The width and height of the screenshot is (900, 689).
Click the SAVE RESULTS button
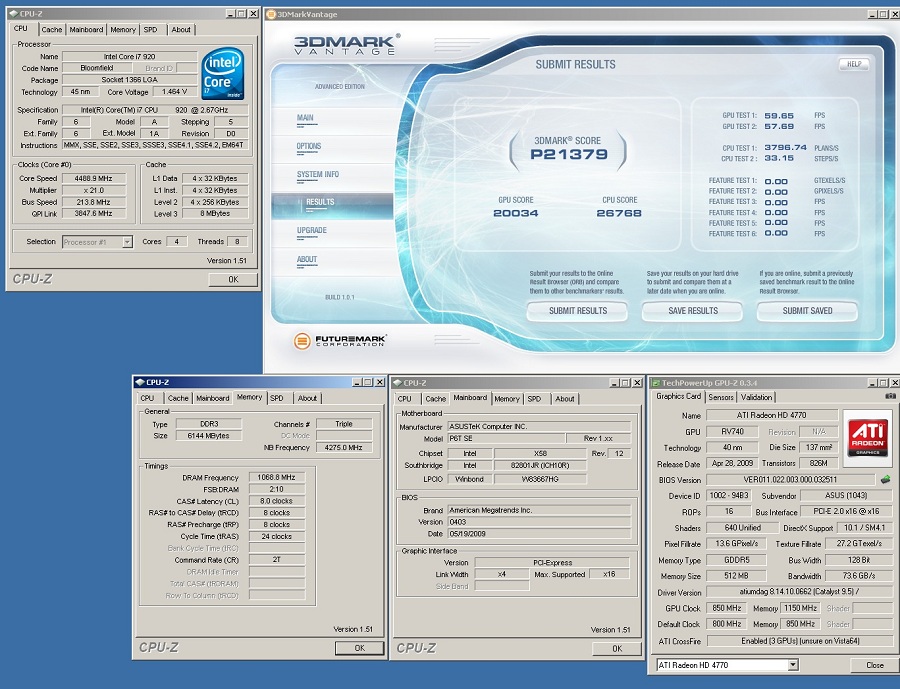pyautogui.click(x=693, y=311)
